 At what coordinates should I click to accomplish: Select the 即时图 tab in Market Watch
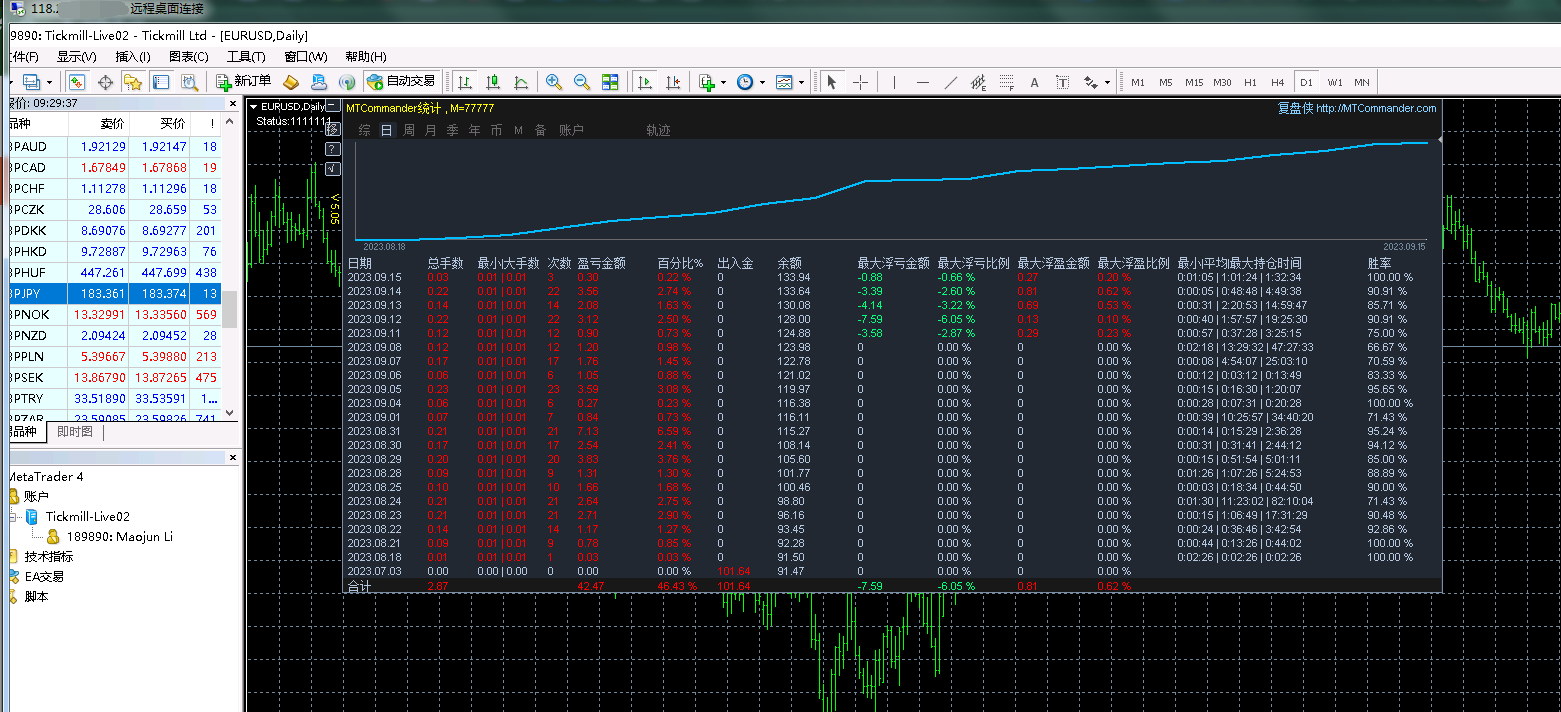(x=75, y=432)
